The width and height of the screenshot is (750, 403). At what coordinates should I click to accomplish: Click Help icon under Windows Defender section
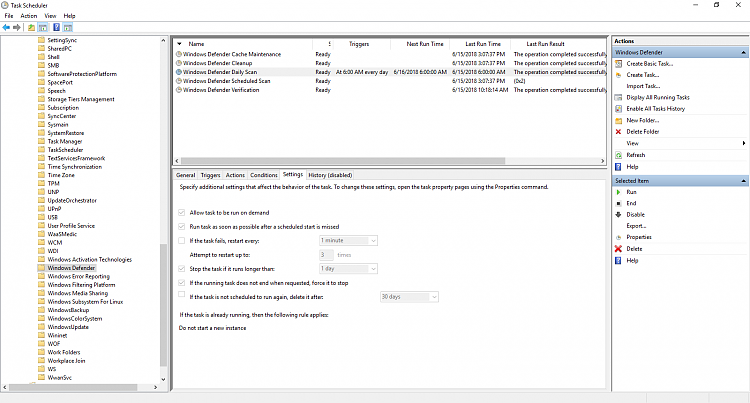pyautogui.click(x=618, y=167)
